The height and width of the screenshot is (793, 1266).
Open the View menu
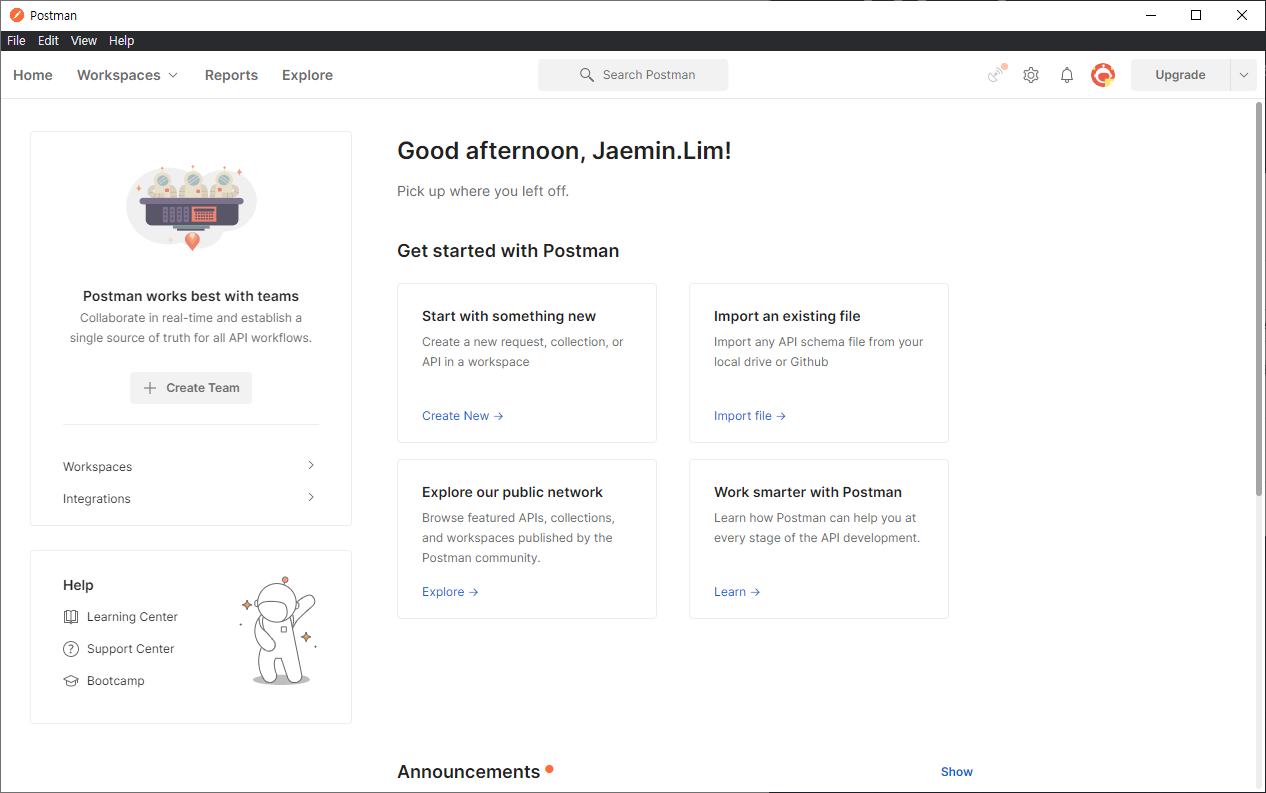click(84, 41)
